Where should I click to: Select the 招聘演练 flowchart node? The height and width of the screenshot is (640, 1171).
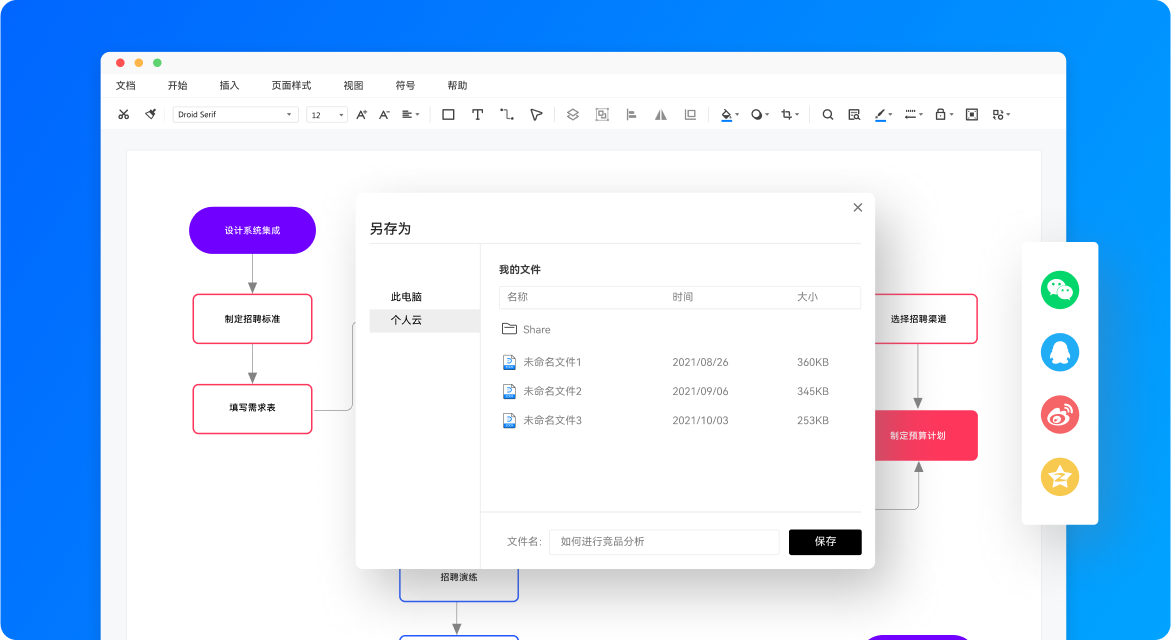point(459,585)
